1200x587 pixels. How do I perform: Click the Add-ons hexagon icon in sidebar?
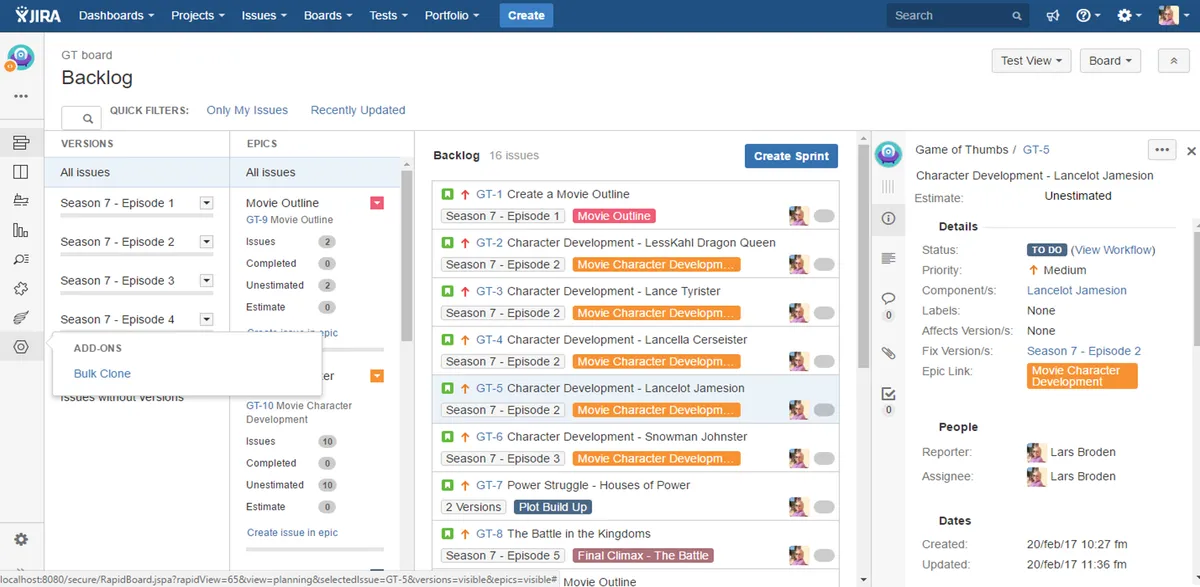pyautogui.click(x=21, y=347)
